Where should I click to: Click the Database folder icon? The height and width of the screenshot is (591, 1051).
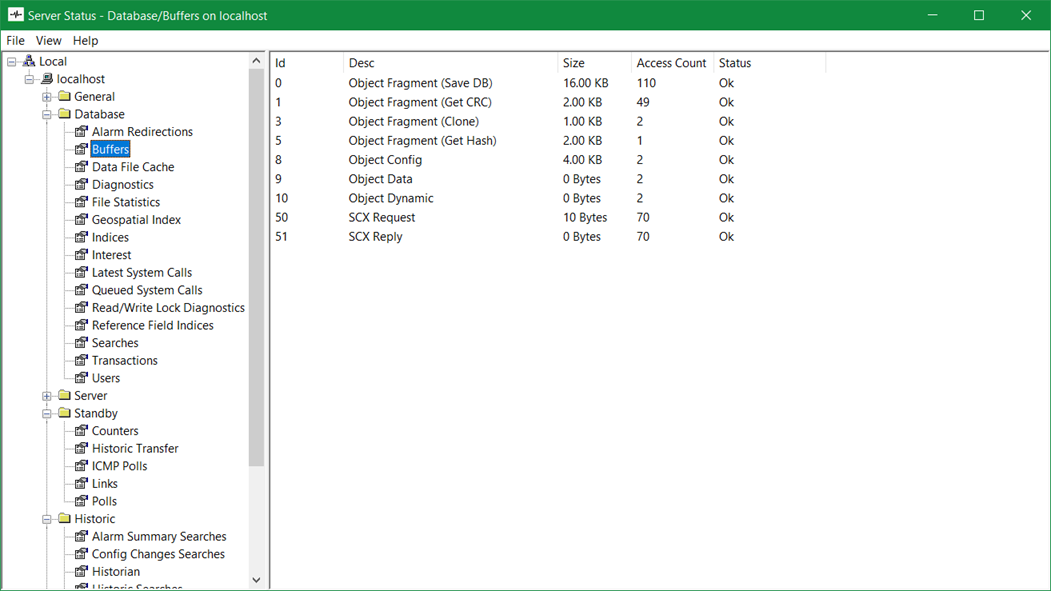[x=65, y=114]
